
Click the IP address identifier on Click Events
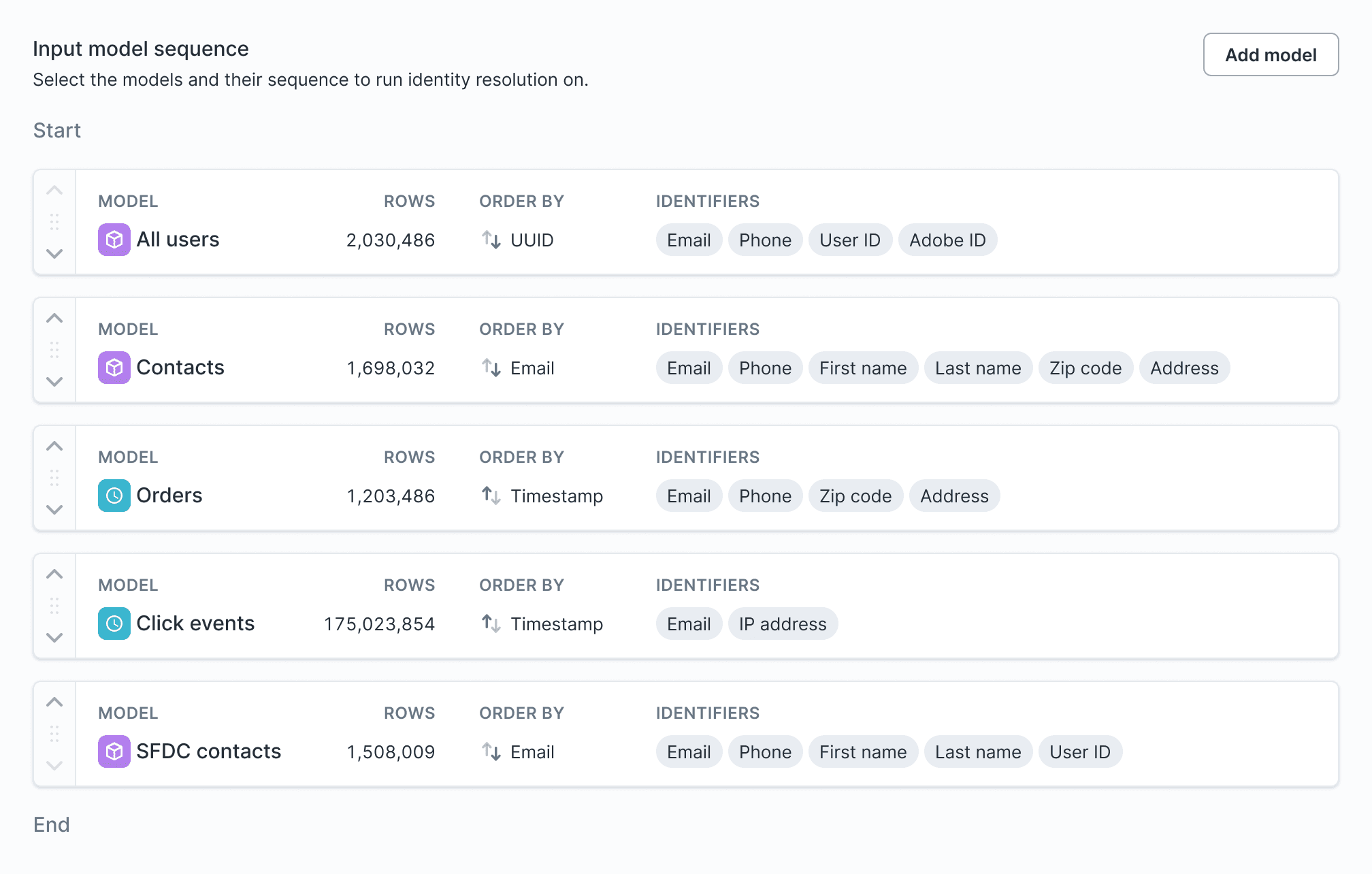782,623
